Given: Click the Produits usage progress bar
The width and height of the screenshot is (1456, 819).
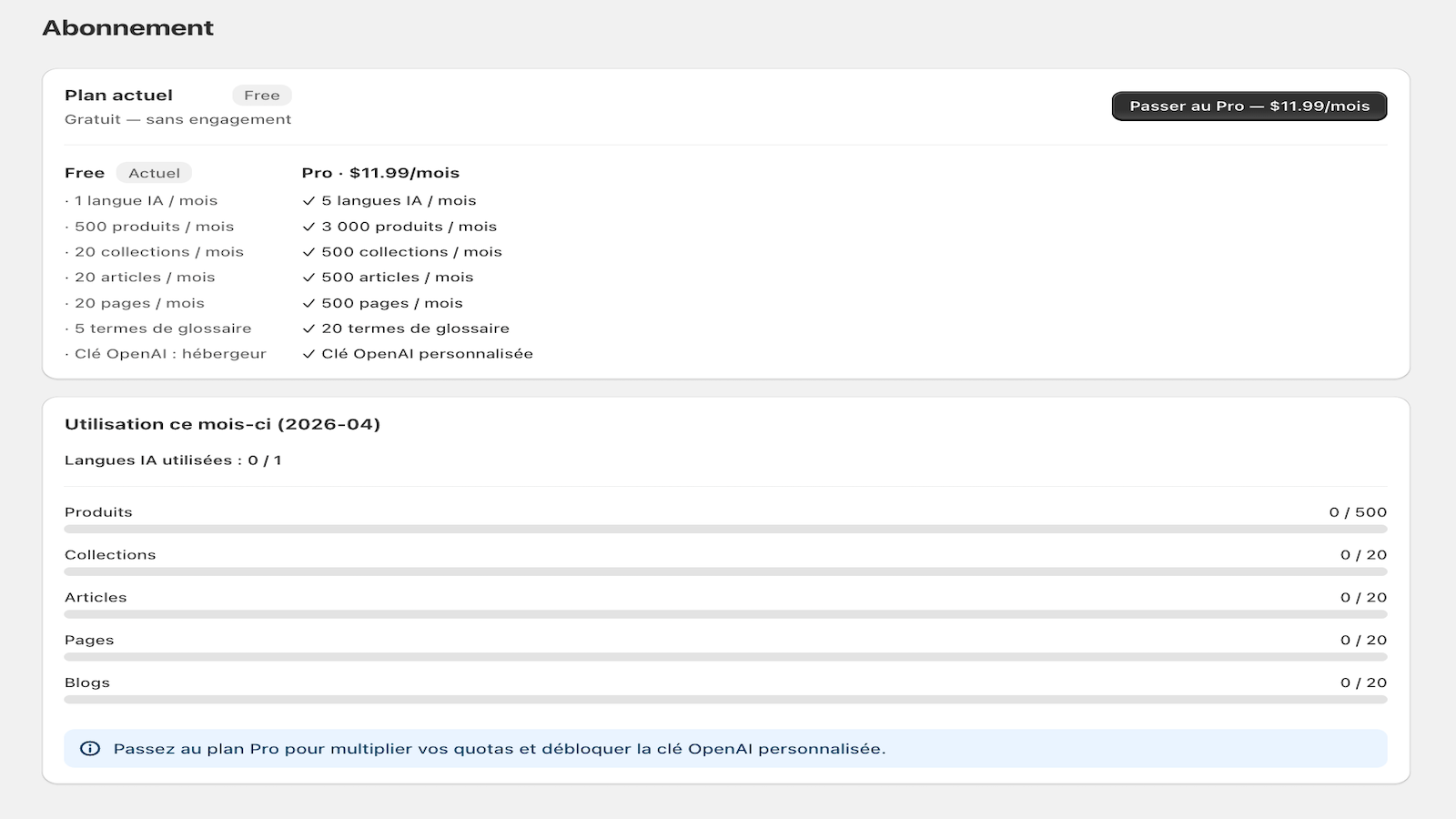Looking at the screenshot, I should (725, 529).
